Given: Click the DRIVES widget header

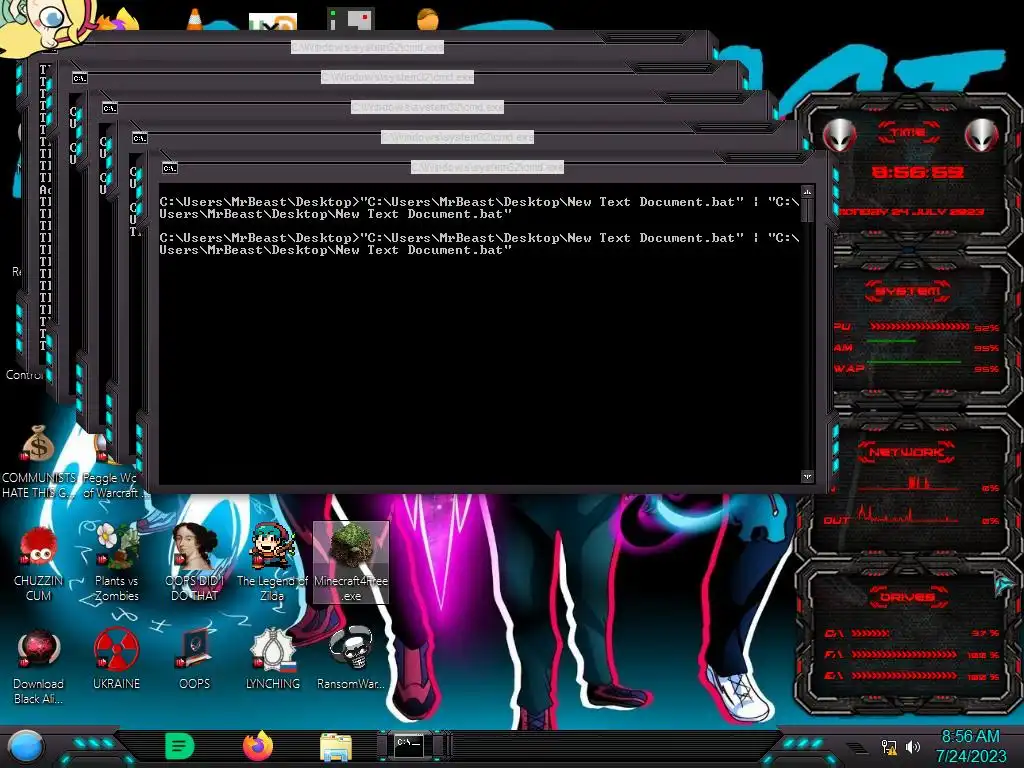Looking at the screenshot, I should tap(908, 597).
